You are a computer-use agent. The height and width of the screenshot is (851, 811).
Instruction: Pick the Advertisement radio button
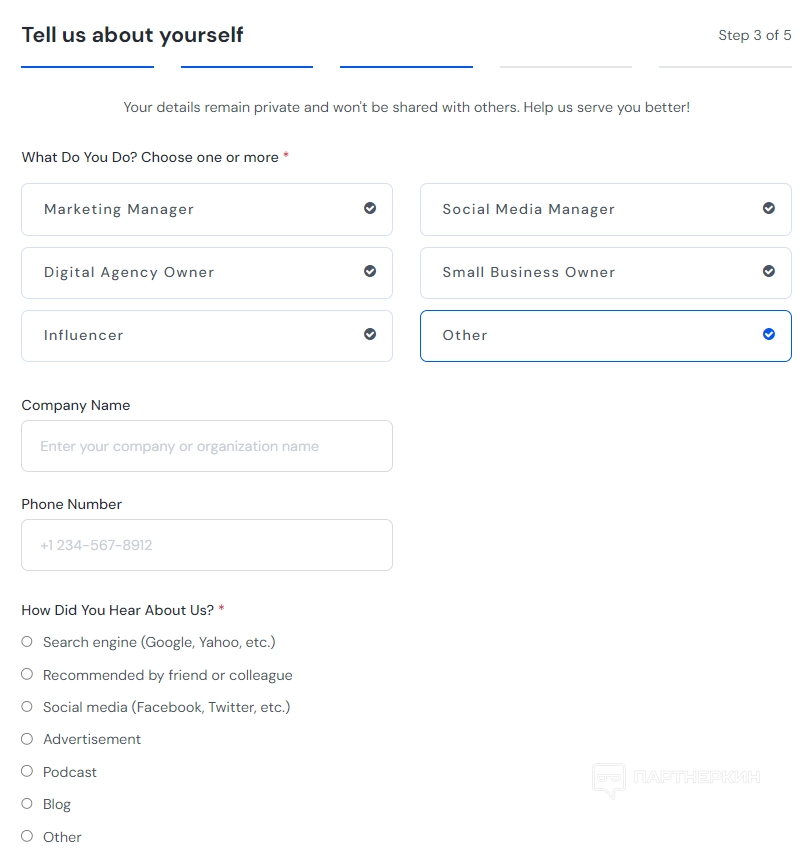click(x=27, y=739)
